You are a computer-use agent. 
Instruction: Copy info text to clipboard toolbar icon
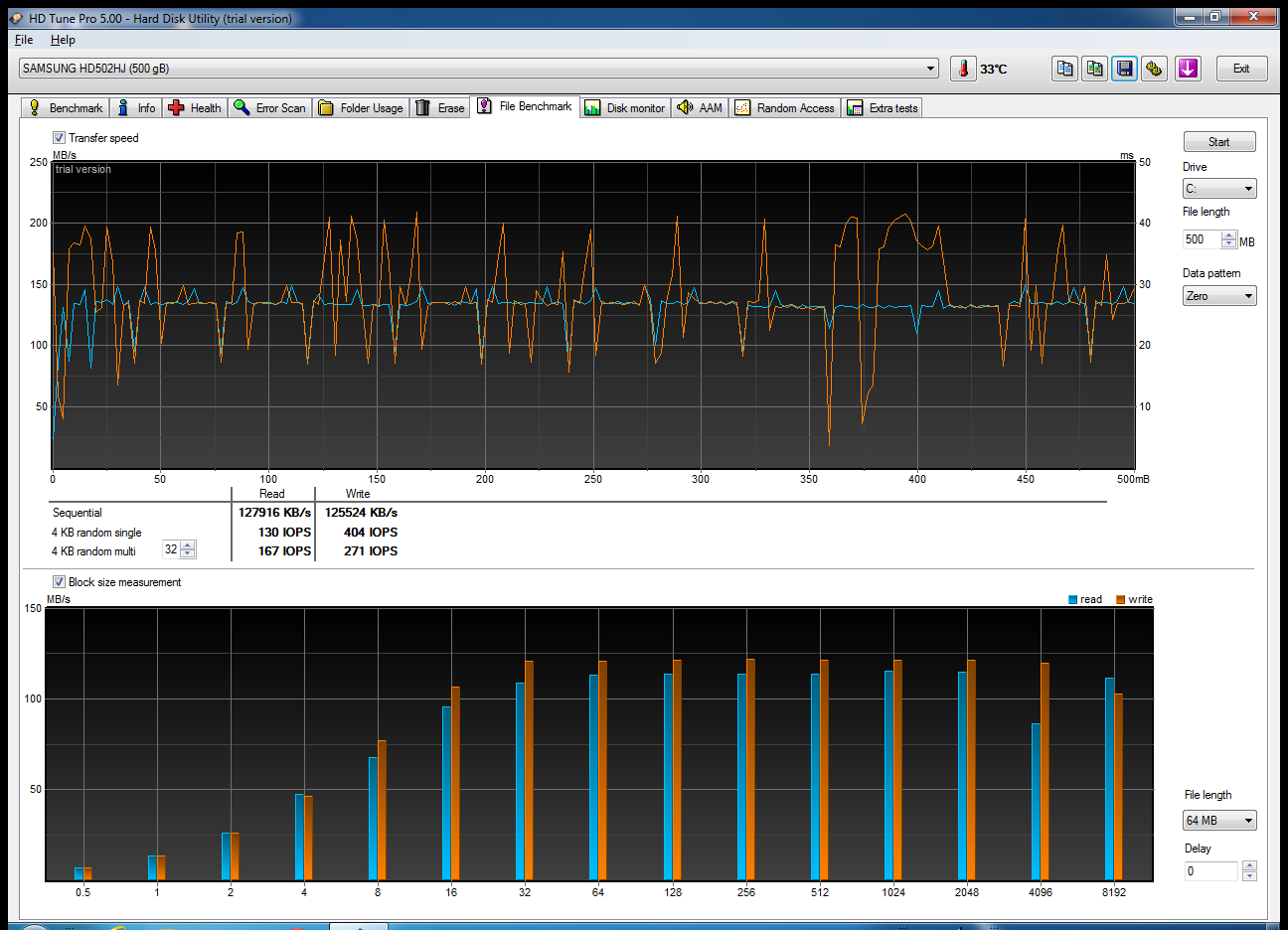1064,69
